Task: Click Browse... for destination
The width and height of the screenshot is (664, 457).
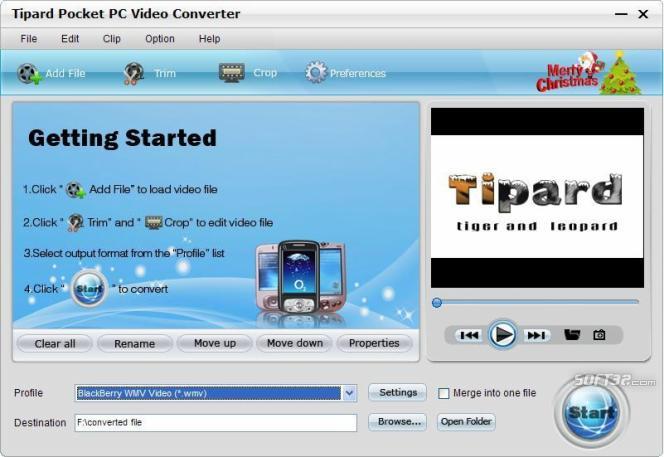Action: pyautogui.click(x=398, y=422)
